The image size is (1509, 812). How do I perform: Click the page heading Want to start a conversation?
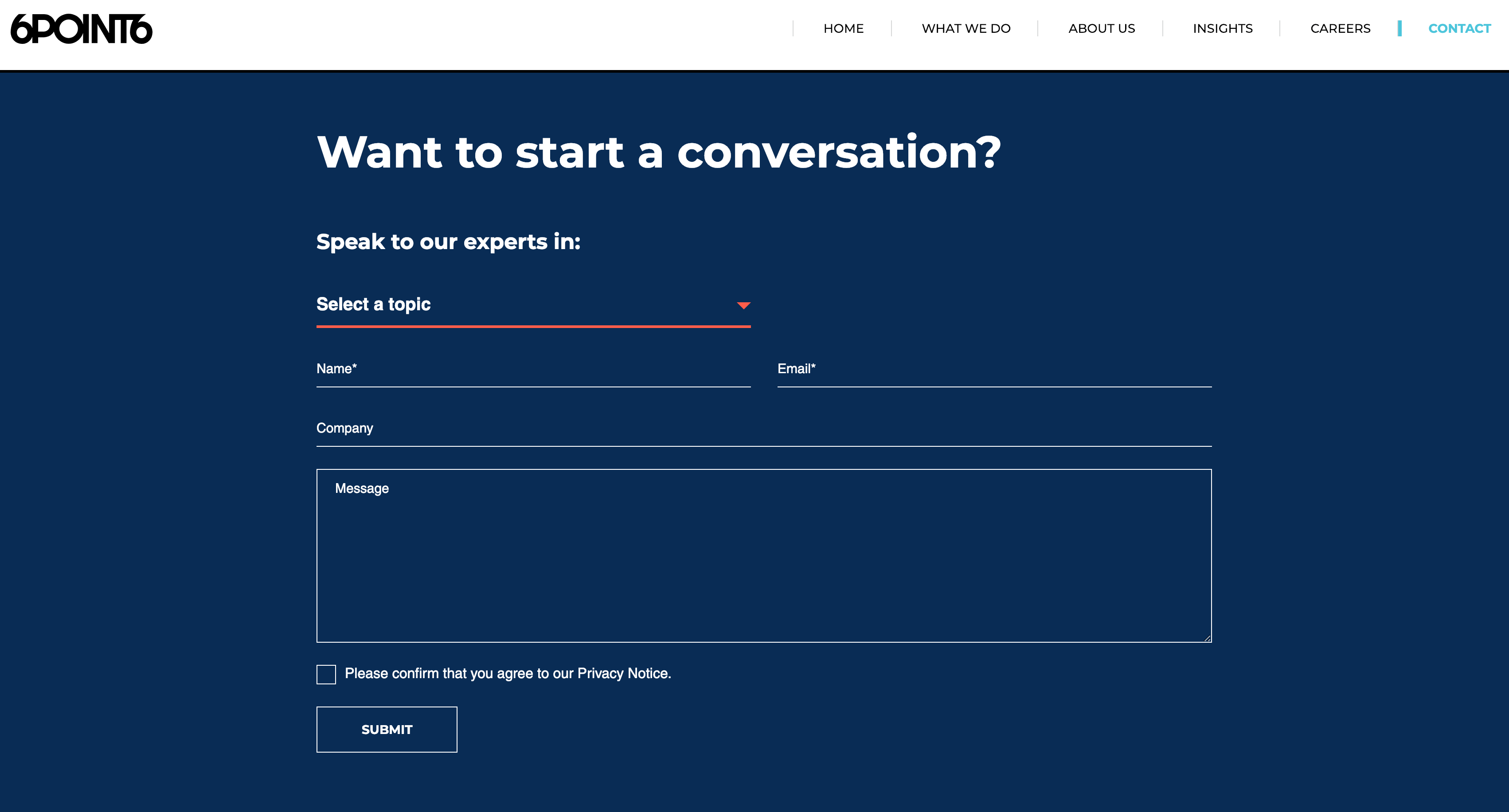click(x=658, y=152)
